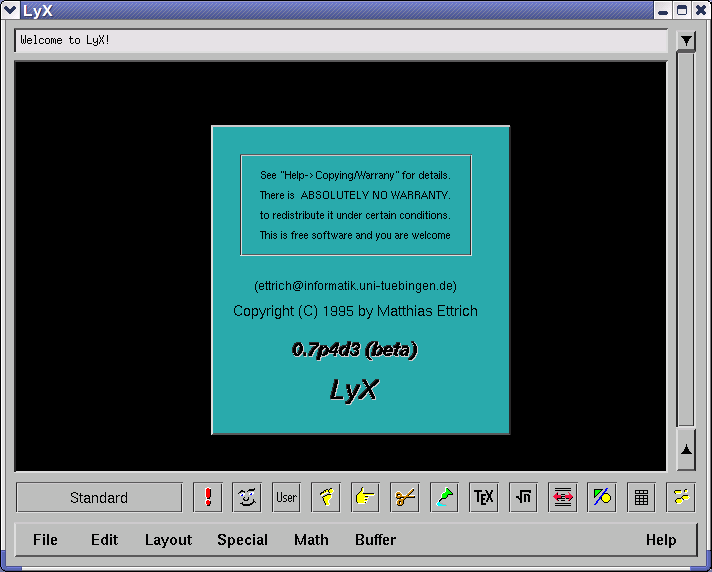Click the scrollbar up-arrow at bottom right
This screenshot has height=572, width=712.
[686, 449]
